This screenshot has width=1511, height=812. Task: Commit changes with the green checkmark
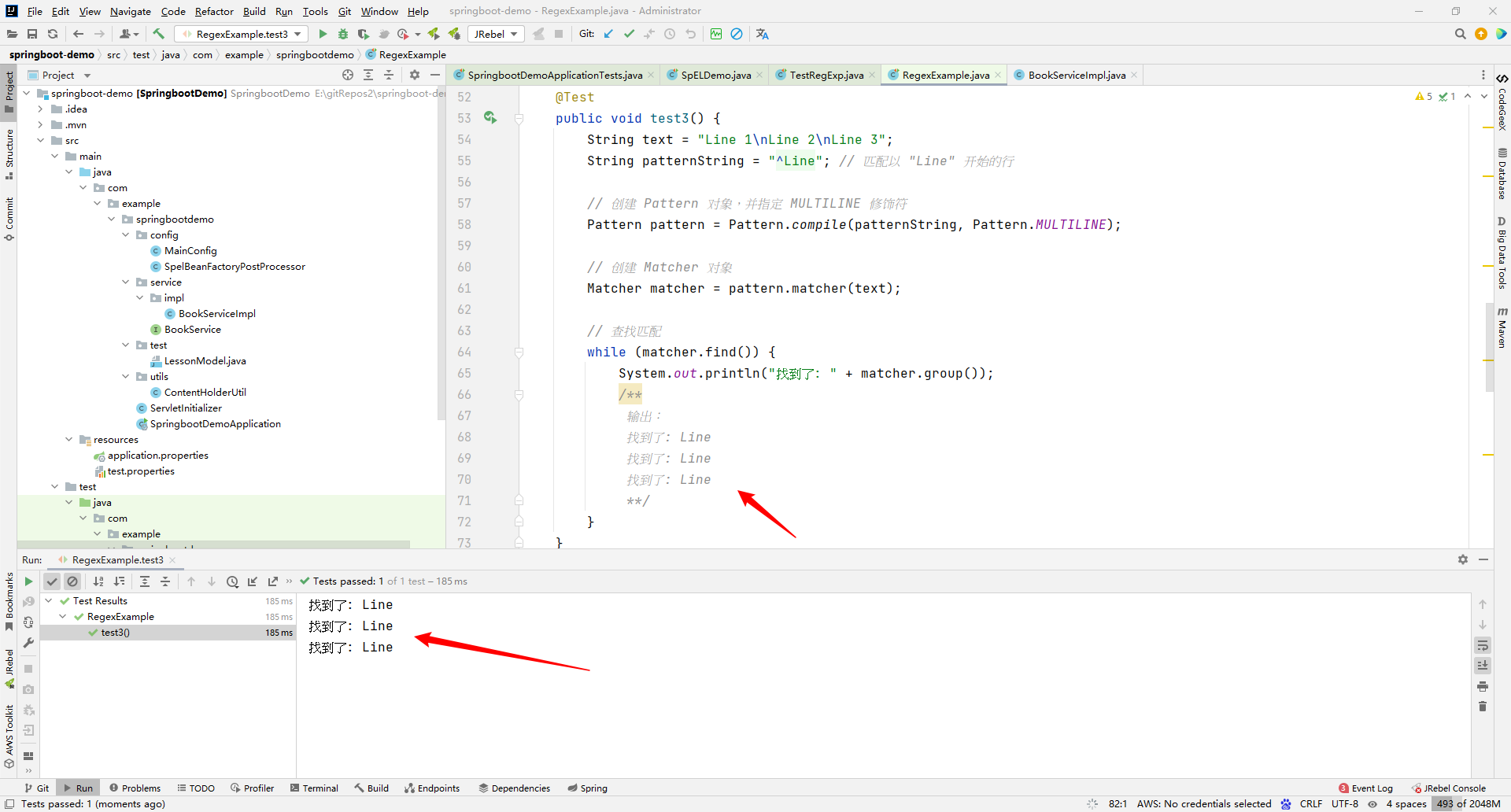629,34
